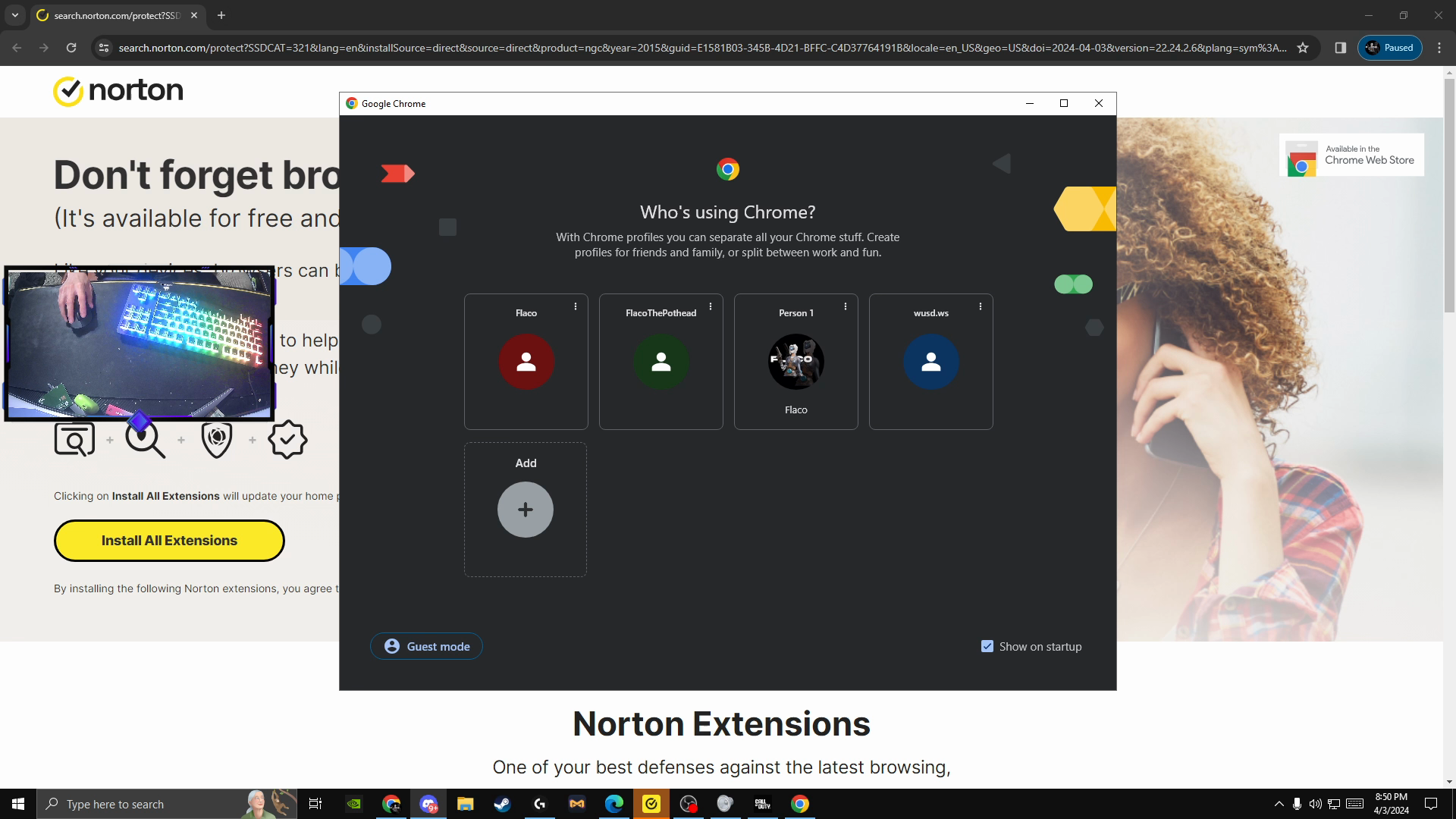Screen dimensions: 1456x819
Task: Open Steam from the taskbar
Action: [x=503, y=804]
